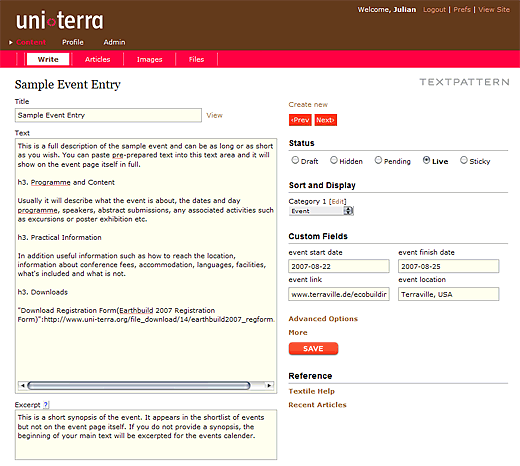Click the 'Status' heading

point(302,143)
